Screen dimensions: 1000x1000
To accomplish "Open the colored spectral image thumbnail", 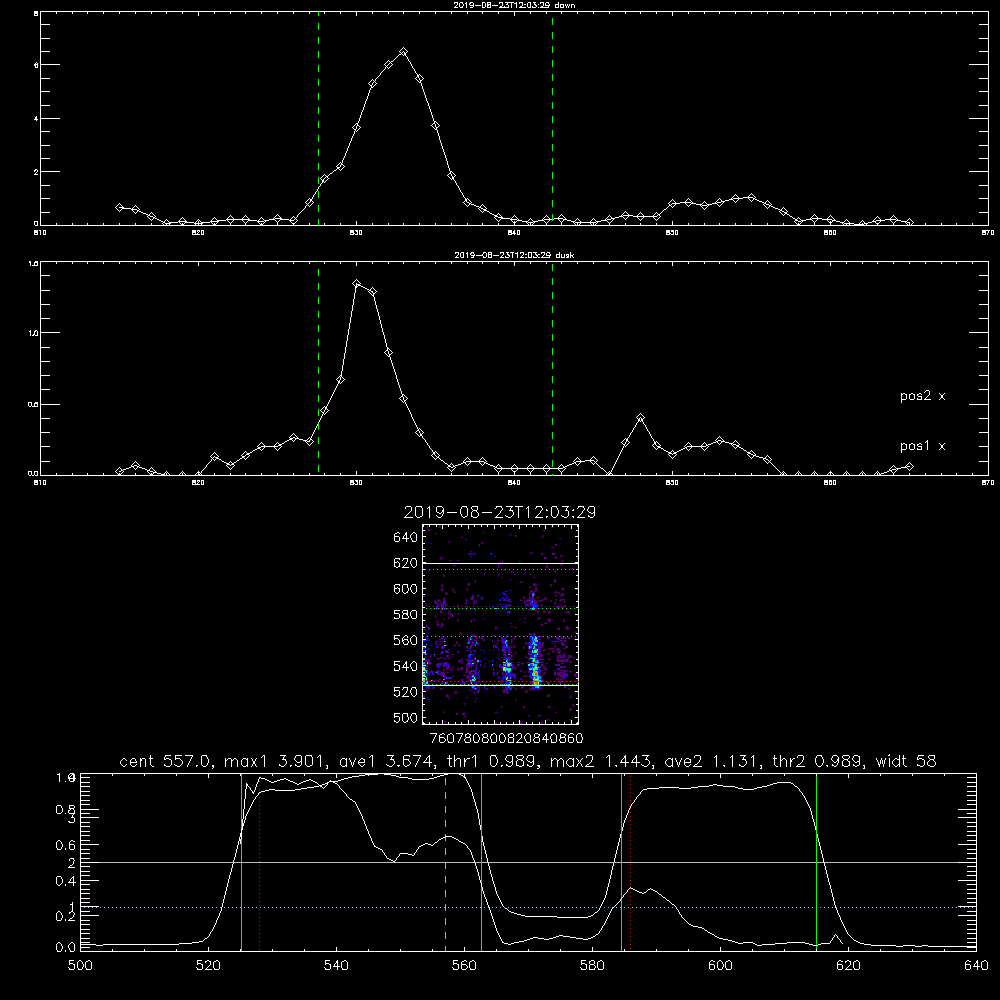I will (x=500, y=624).
